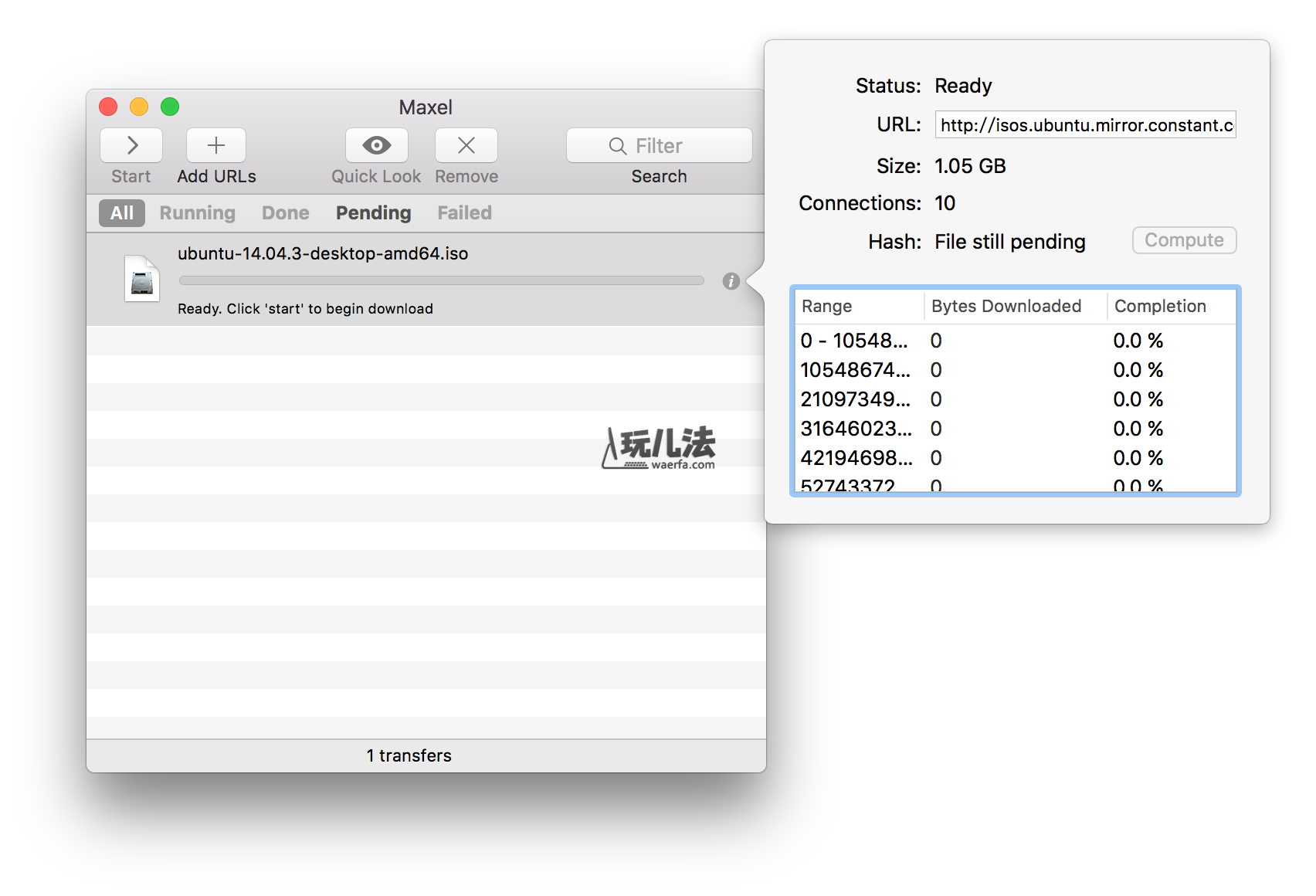The image size is (1316, 896).
Task: Switch to the All filter tab
Action: (122, 213)
